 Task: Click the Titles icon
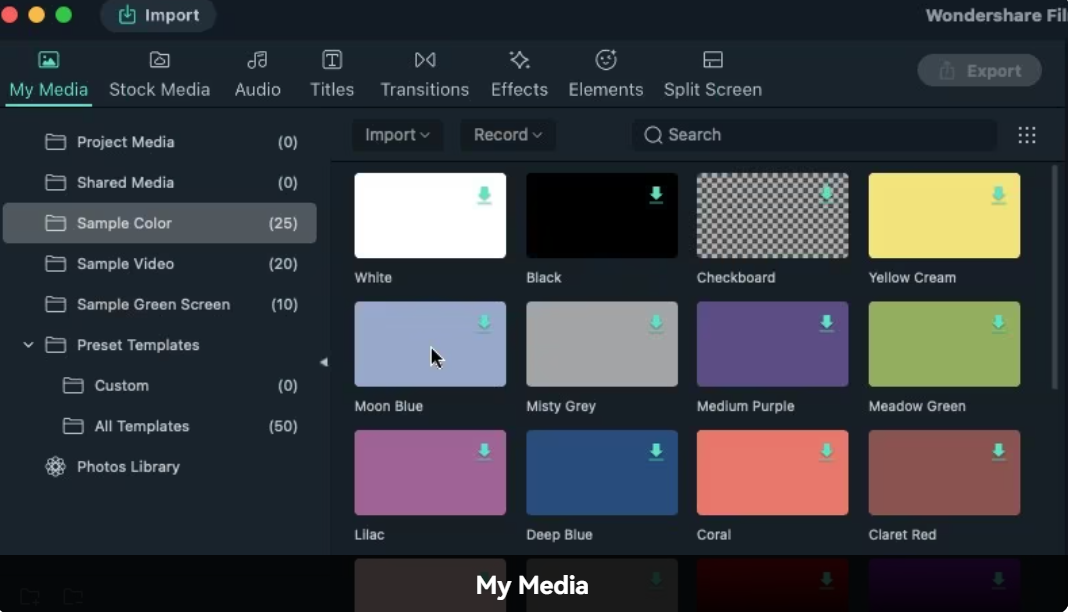point(332,60)
